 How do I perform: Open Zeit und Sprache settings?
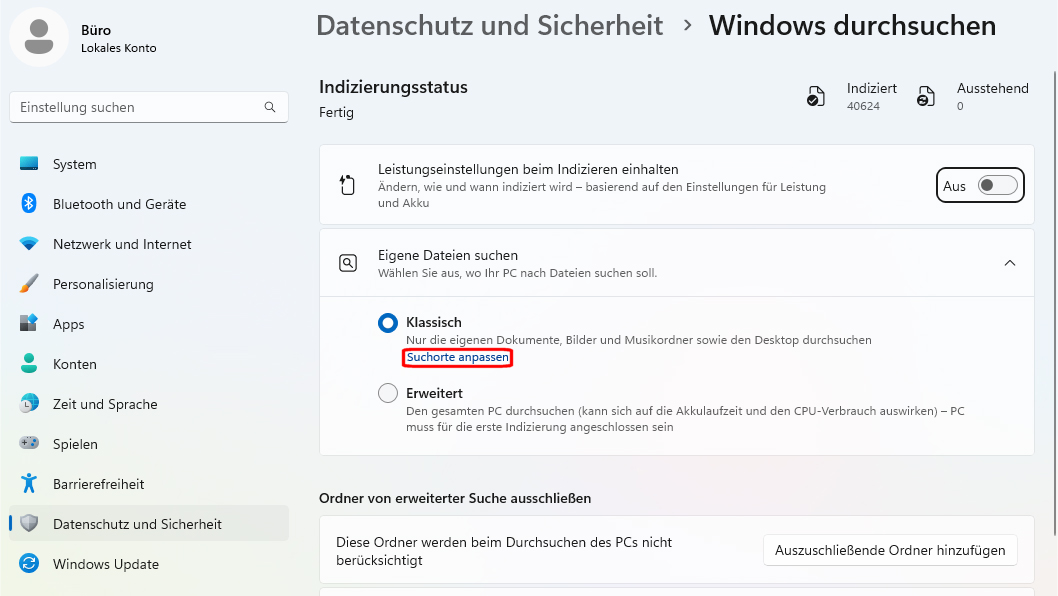coord(149,404)
